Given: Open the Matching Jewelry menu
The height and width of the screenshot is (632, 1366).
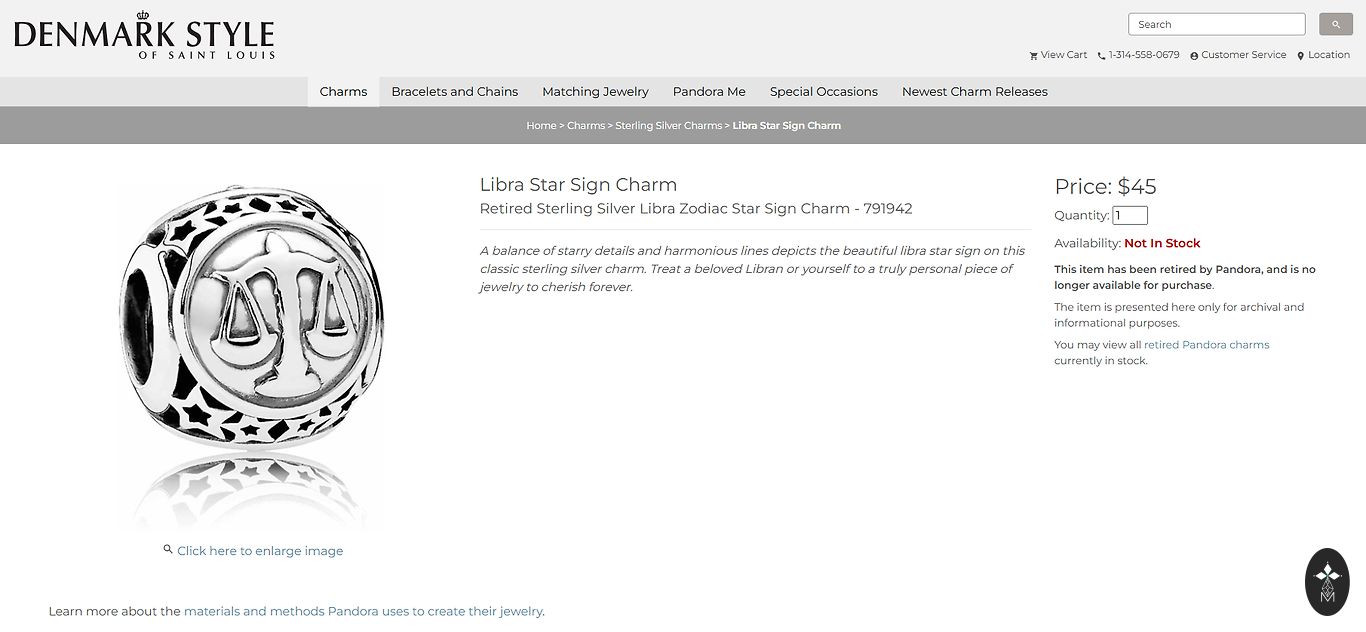Looking at the screenshot, I should (x=595, y=91).
